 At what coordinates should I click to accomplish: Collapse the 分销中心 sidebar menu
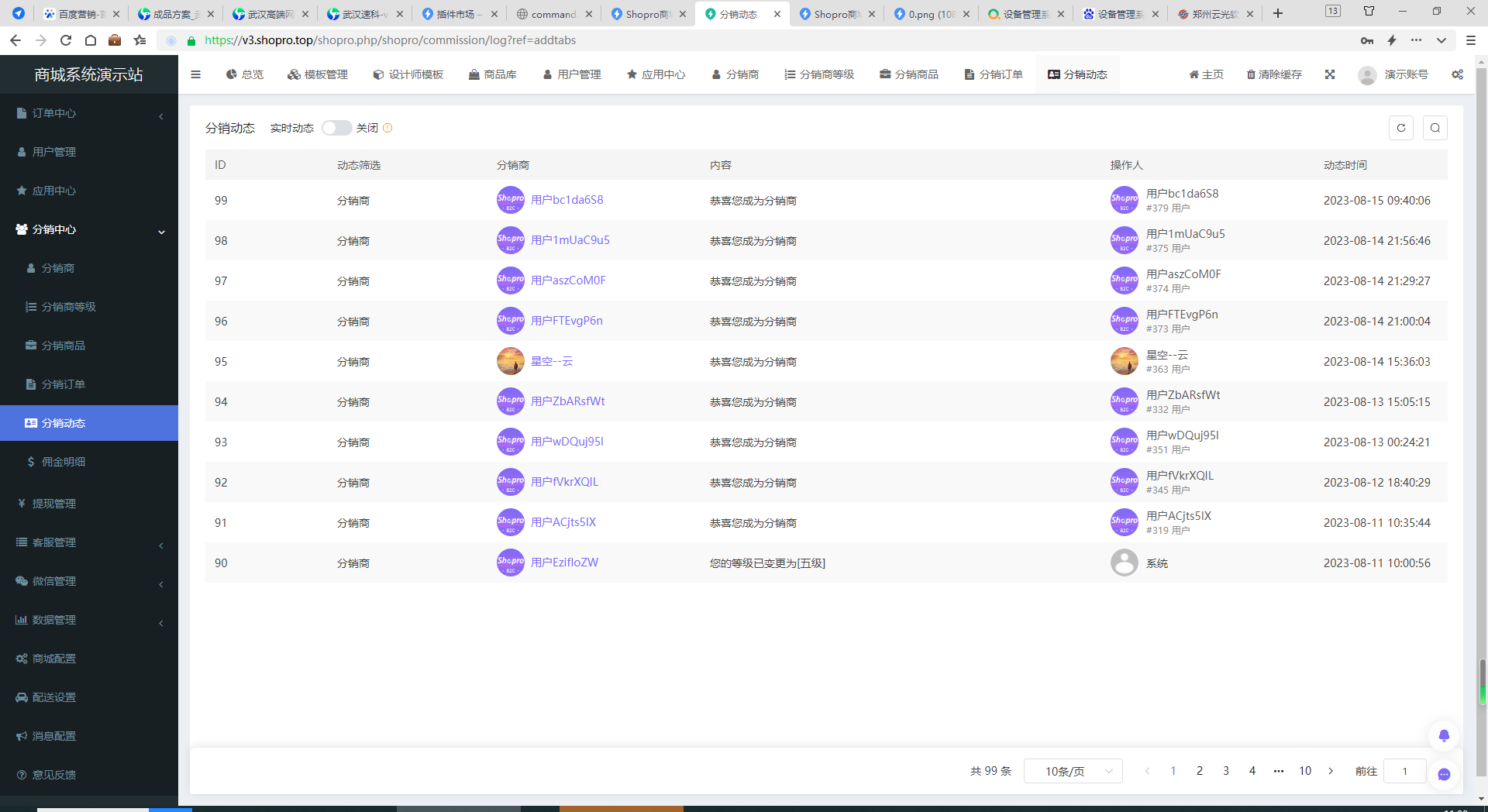89,229
